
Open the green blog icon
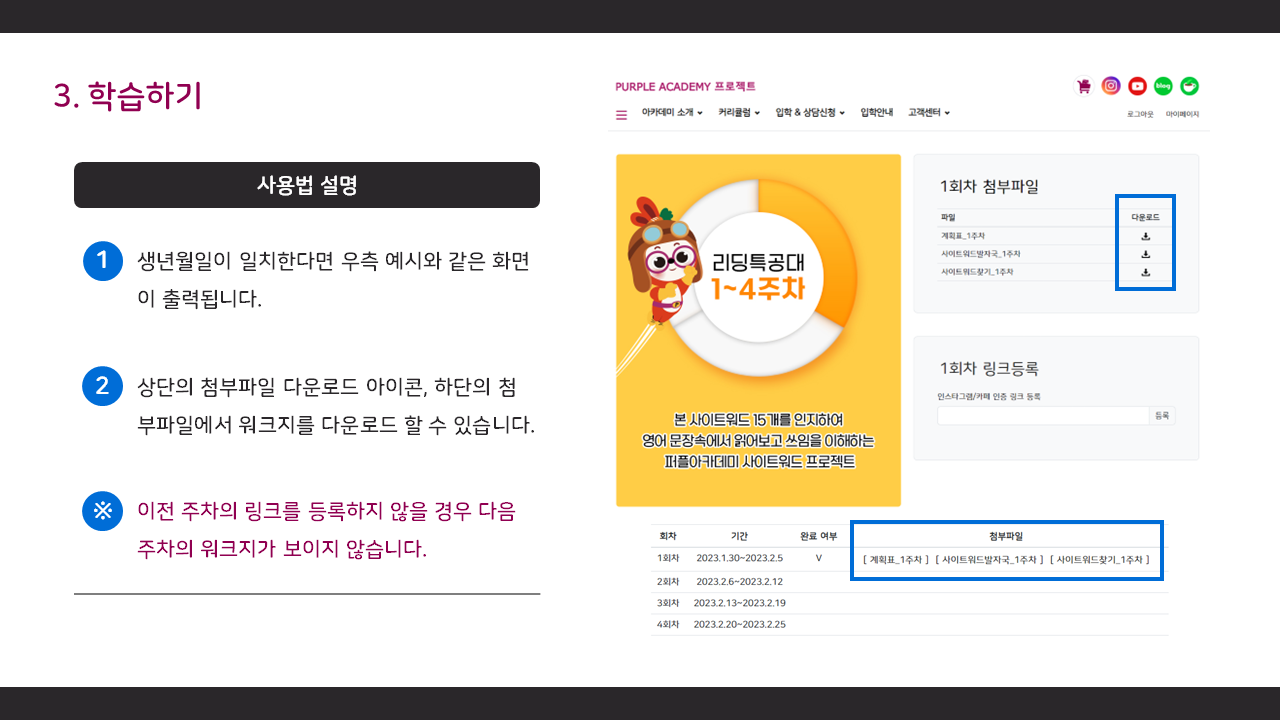1163,86
